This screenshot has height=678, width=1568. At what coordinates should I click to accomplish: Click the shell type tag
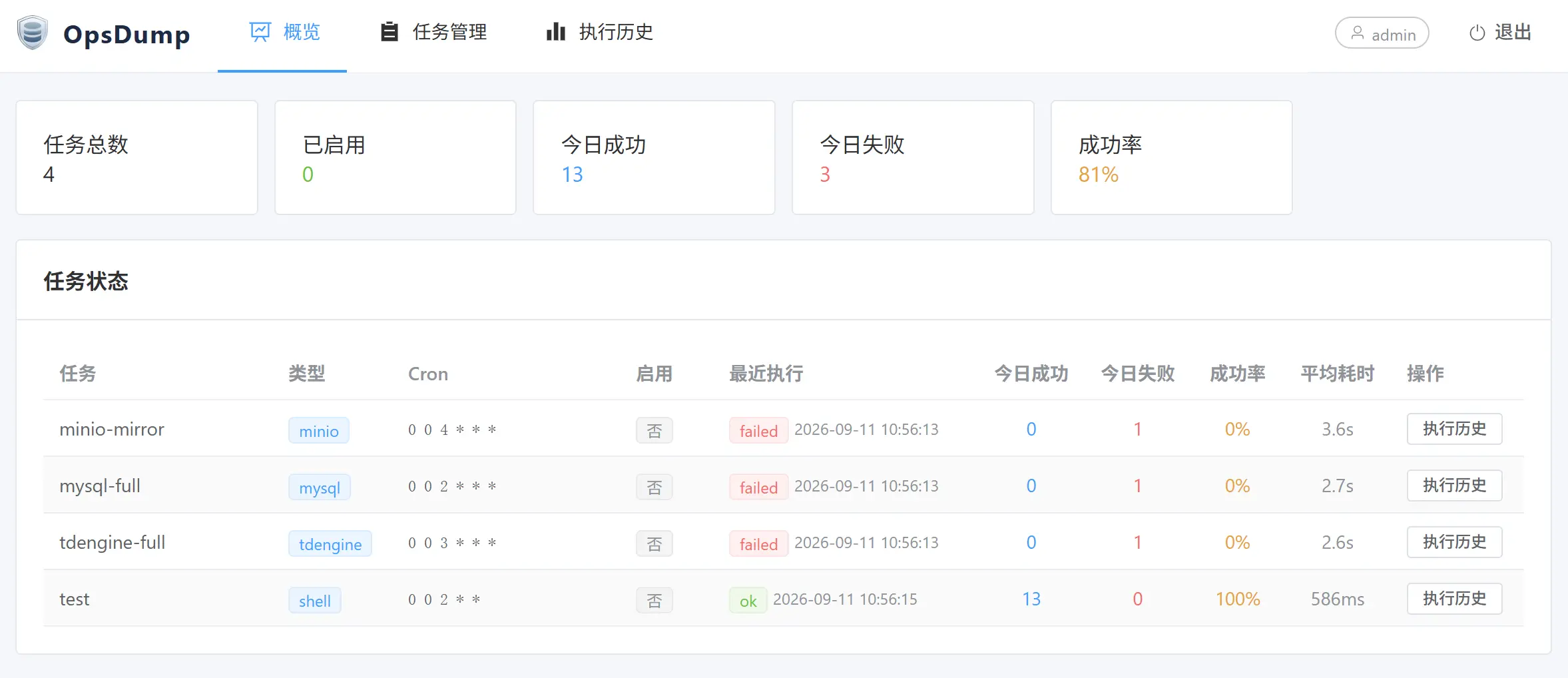315,600
